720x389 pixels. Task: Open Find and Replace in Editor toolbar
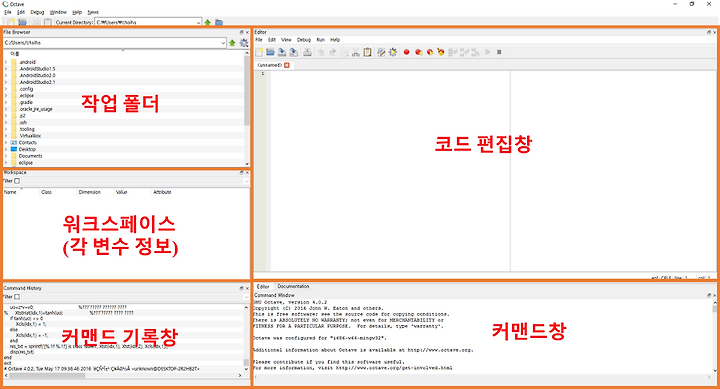(381, 52)
